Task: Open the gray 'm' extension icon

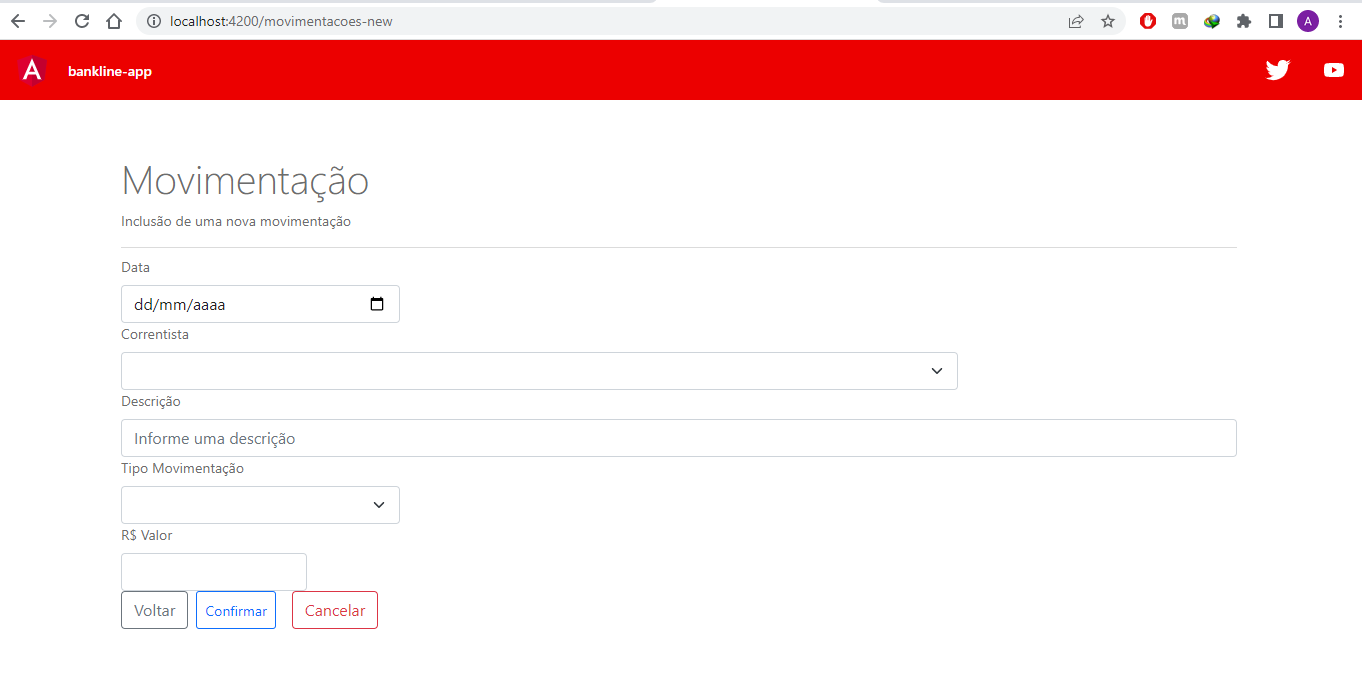Action: [x=1180, y=21]
